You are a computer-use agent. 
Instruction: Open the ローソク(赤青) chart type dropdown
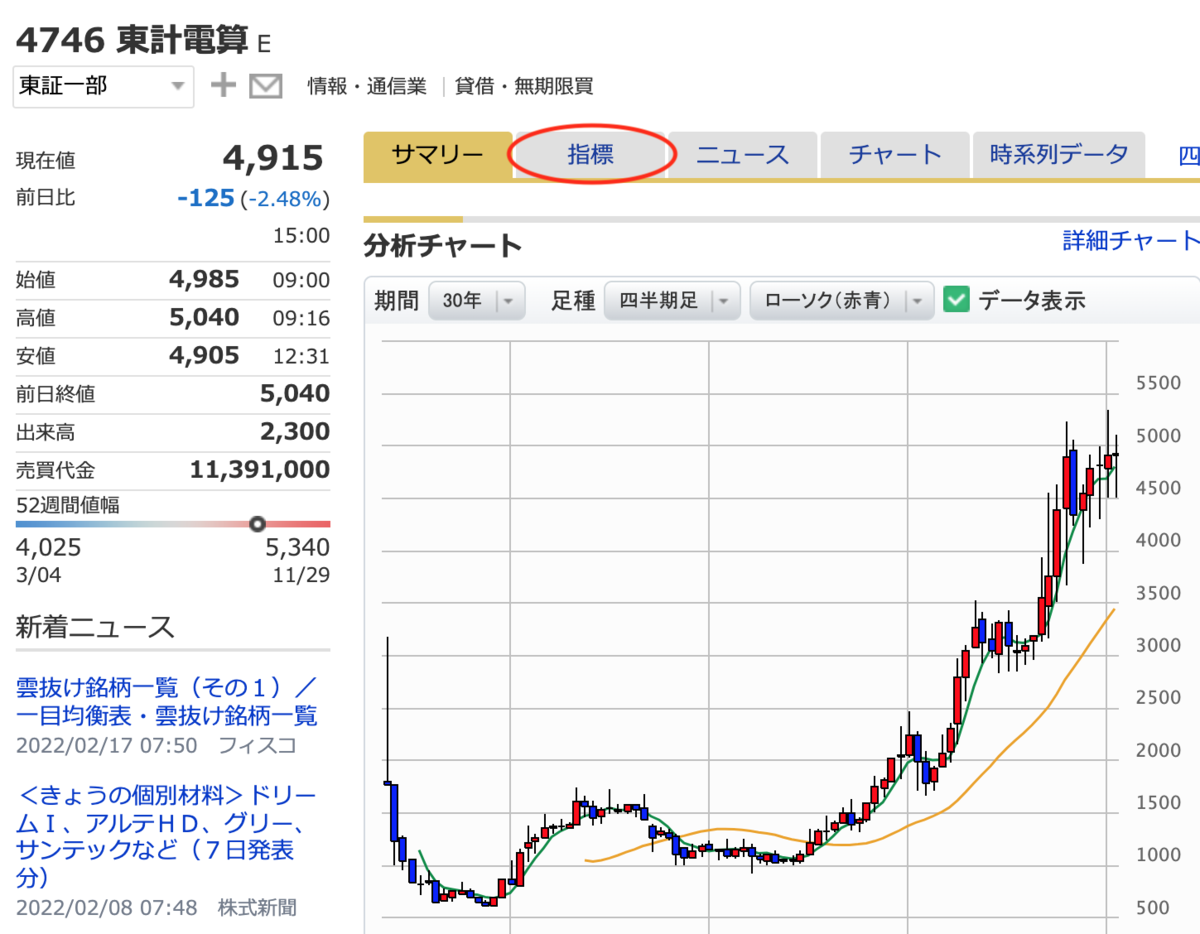[841, 300]
